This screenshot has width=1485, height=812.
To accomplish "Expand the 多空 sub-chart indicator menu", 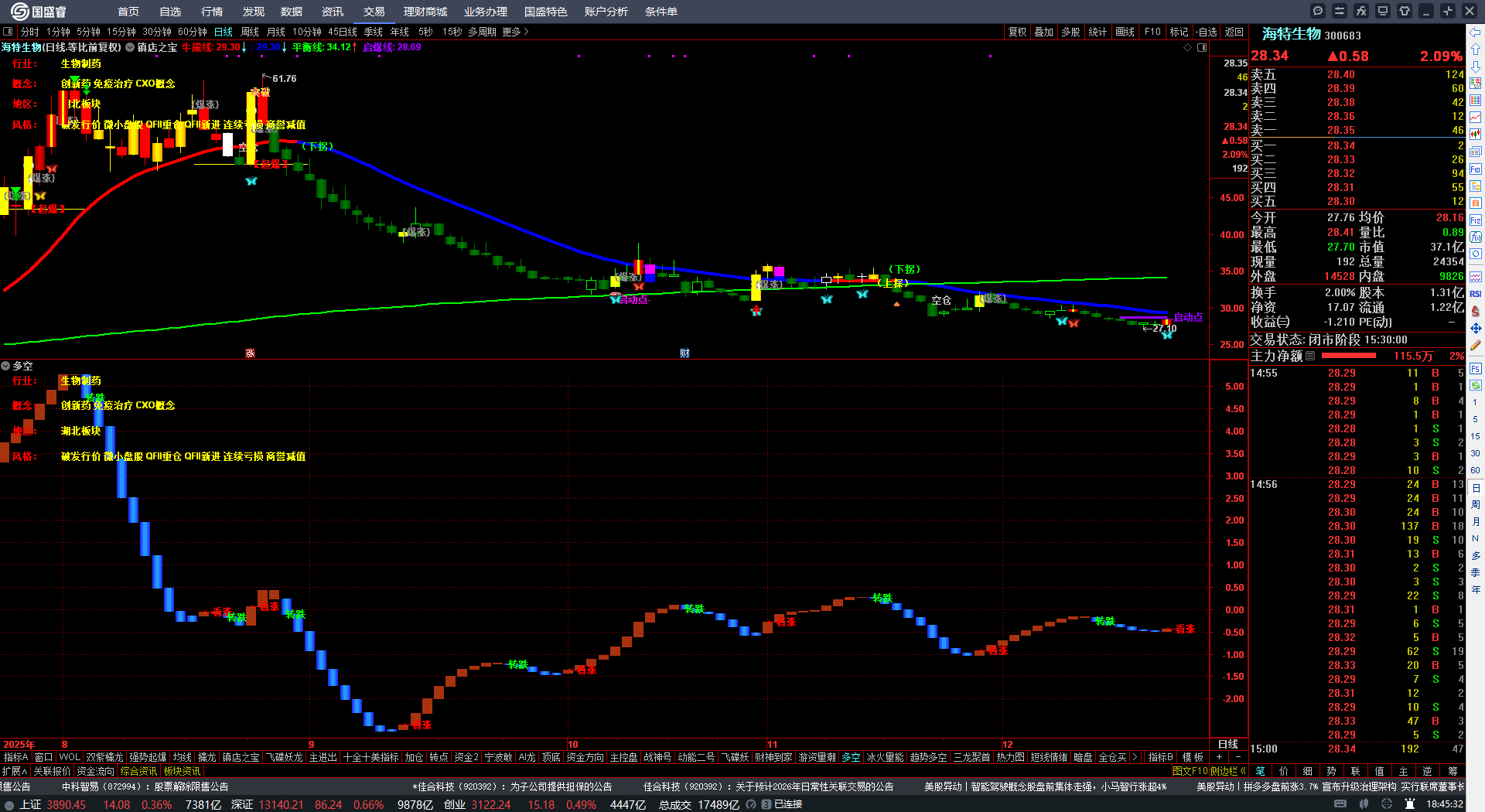I will click(6, 366).
